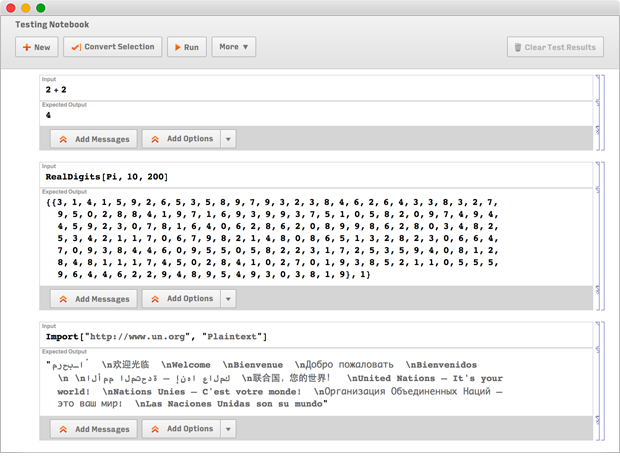This screenshot has width=620, height=460.
Task: Expand options dropdown arrow for 2 + 2 test
Action: (229, 140)
